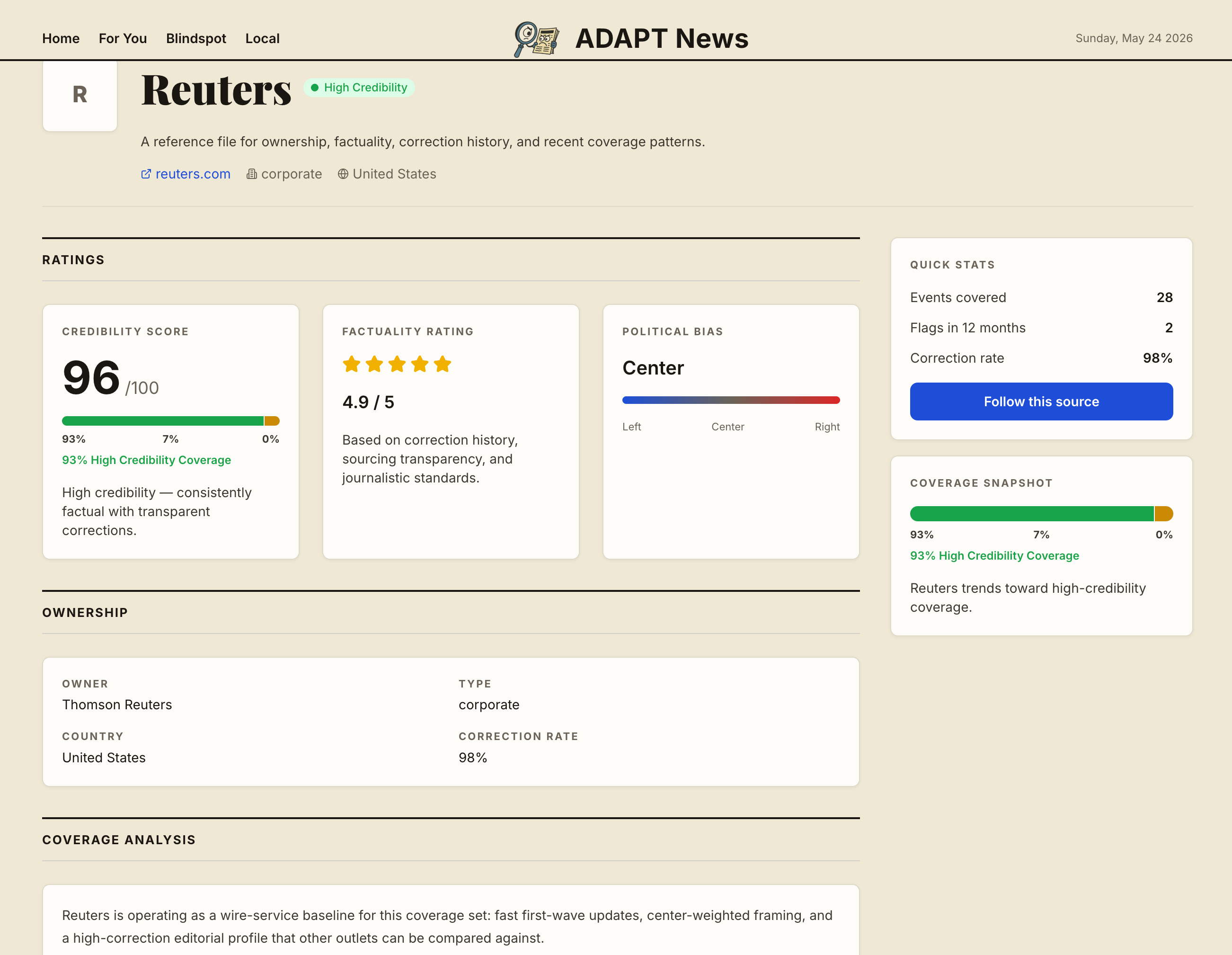Click the ADAPT News site title
This screenshot has width=1232, height=955.
662,38
